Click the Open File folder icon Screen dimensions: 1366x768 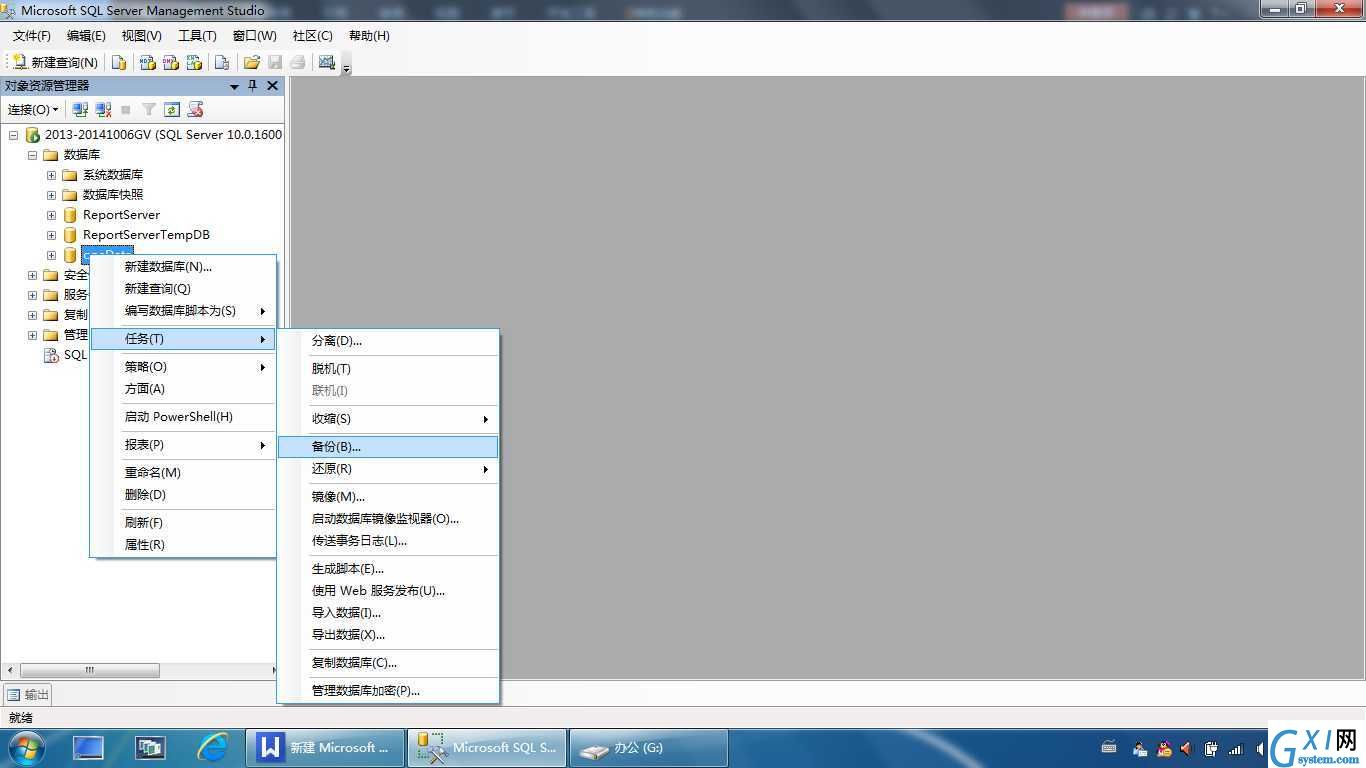pos(252,62)
